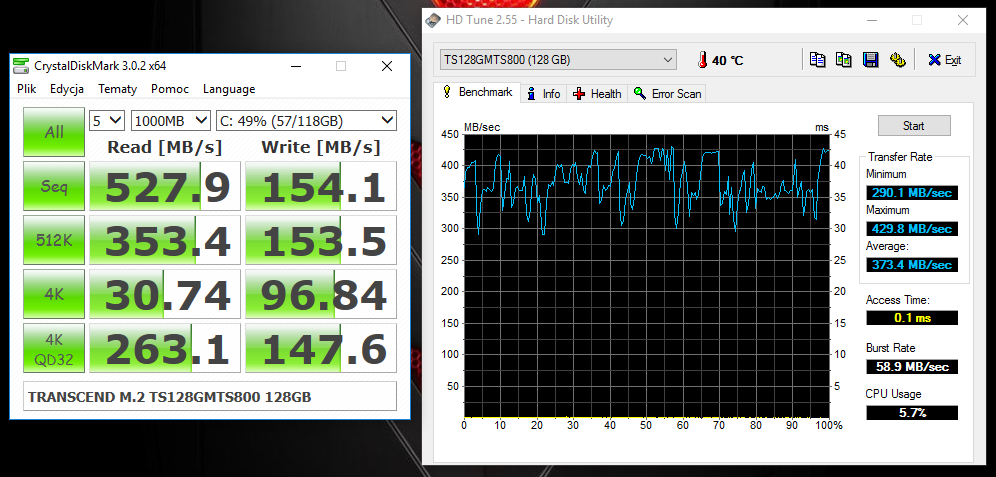996x477 pixels.
Task: Click the 4K QD32 write value 147.6
Action: coord(321,348)
